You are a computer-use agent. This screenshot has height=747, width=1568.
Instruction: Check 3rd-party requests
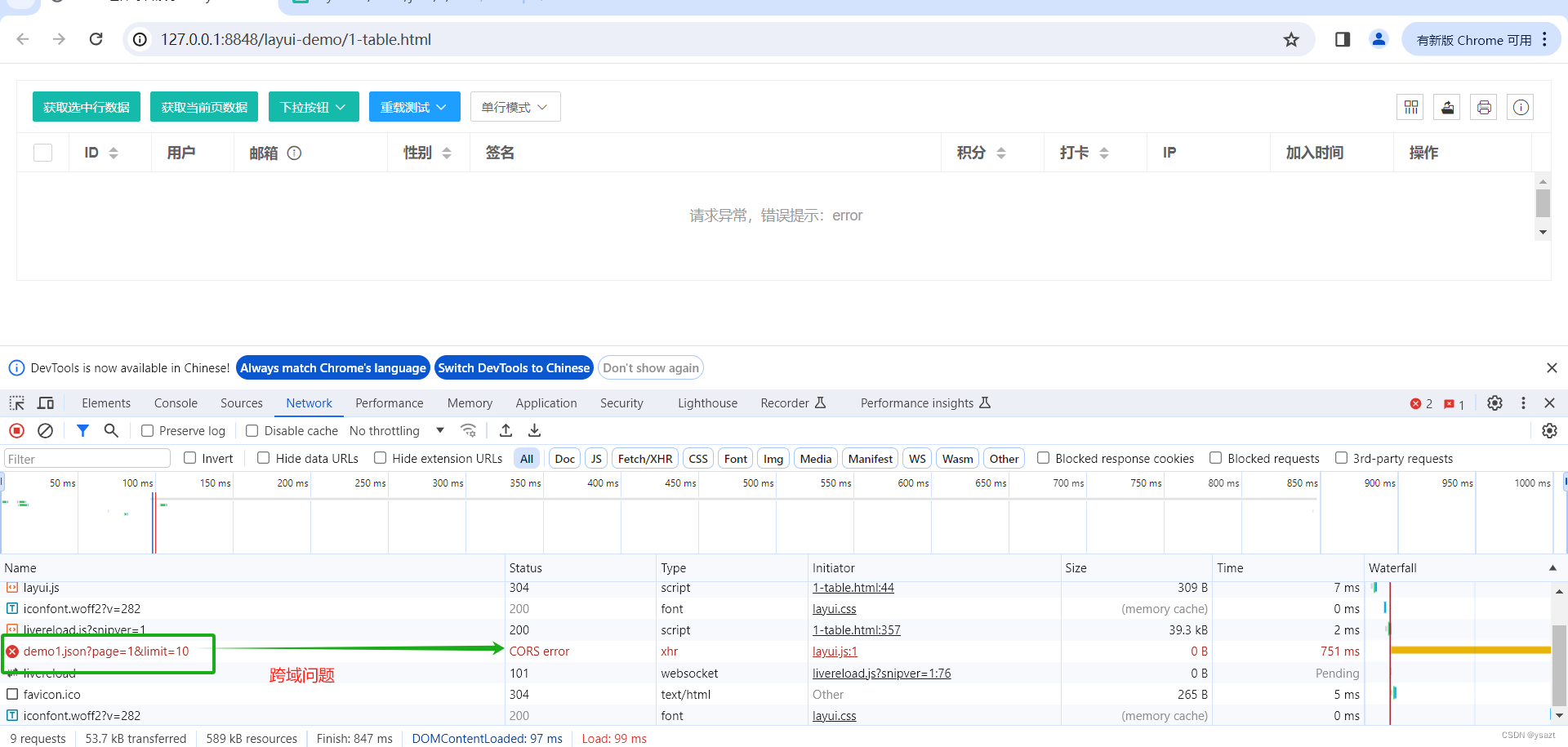pyautogui.click(x=1341, y=458)
